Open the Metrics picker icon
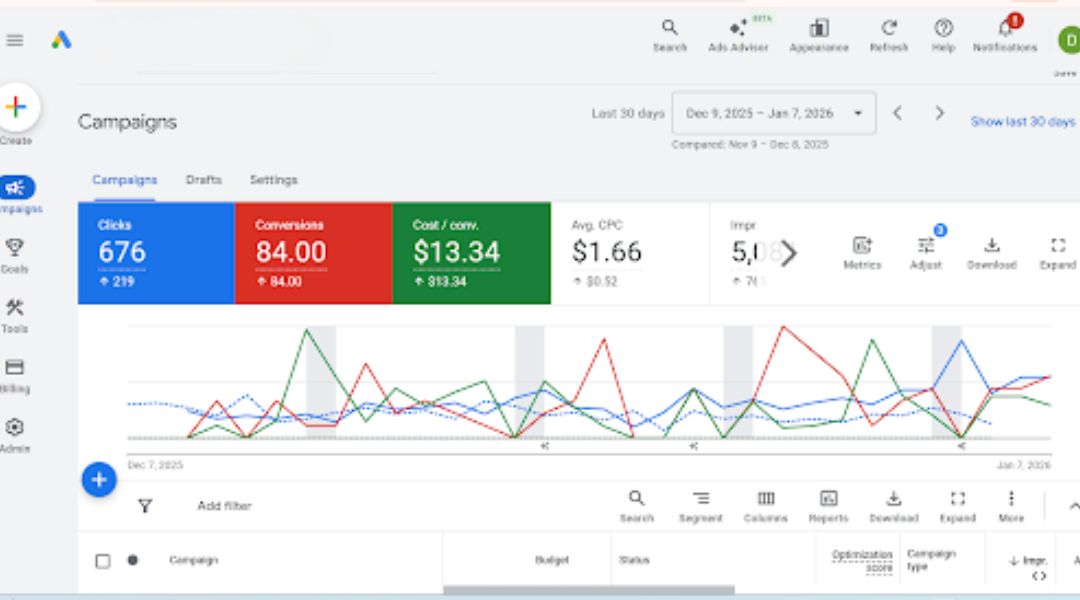 point(861,245)
